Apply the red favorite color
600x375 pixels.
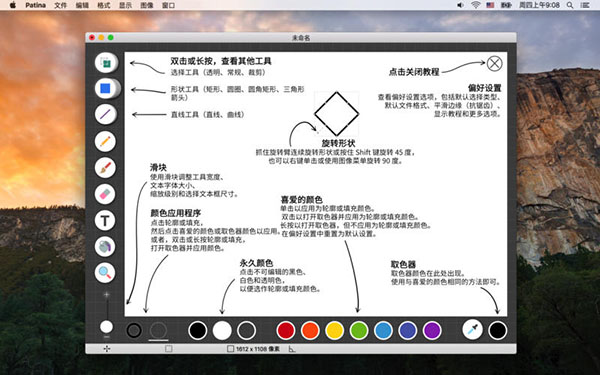[x=286, y=330]
